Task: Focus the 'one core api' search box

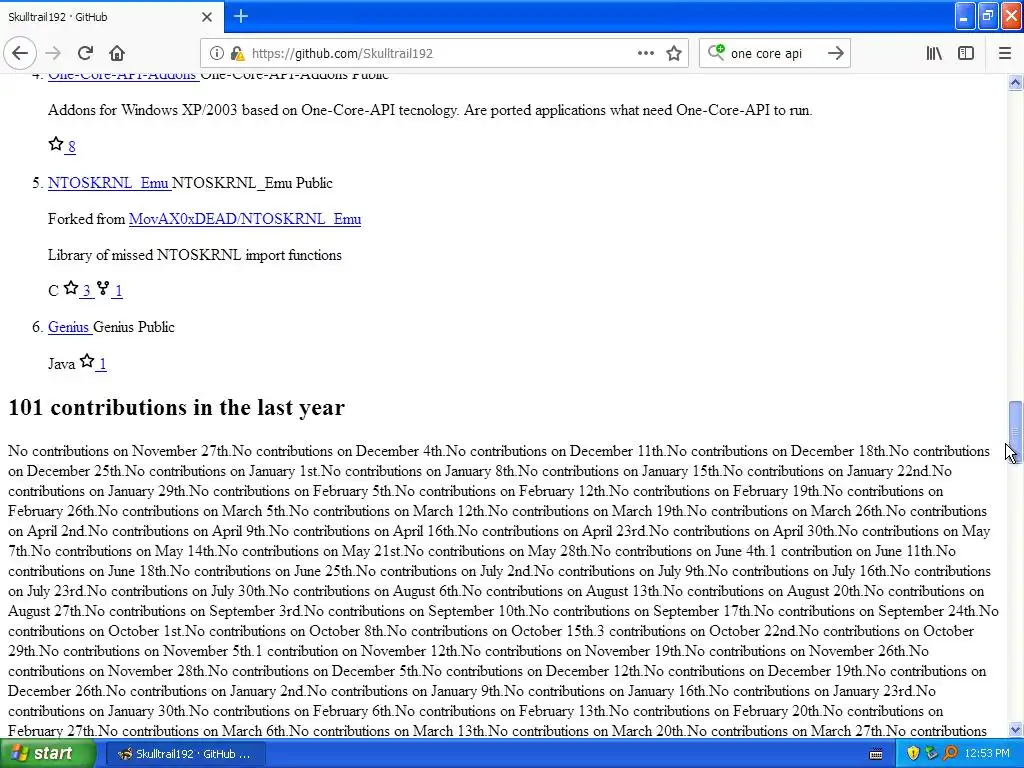Action: click(774, 54)
